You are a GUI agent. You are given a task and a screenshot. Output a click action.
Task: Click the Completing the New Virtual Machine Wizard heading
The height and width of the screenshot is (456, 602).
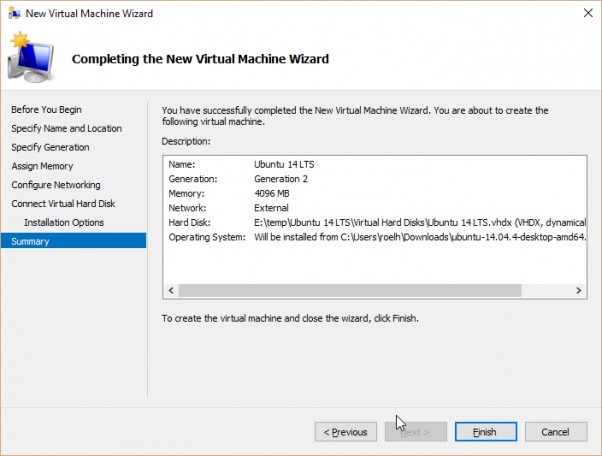[200, 59]
